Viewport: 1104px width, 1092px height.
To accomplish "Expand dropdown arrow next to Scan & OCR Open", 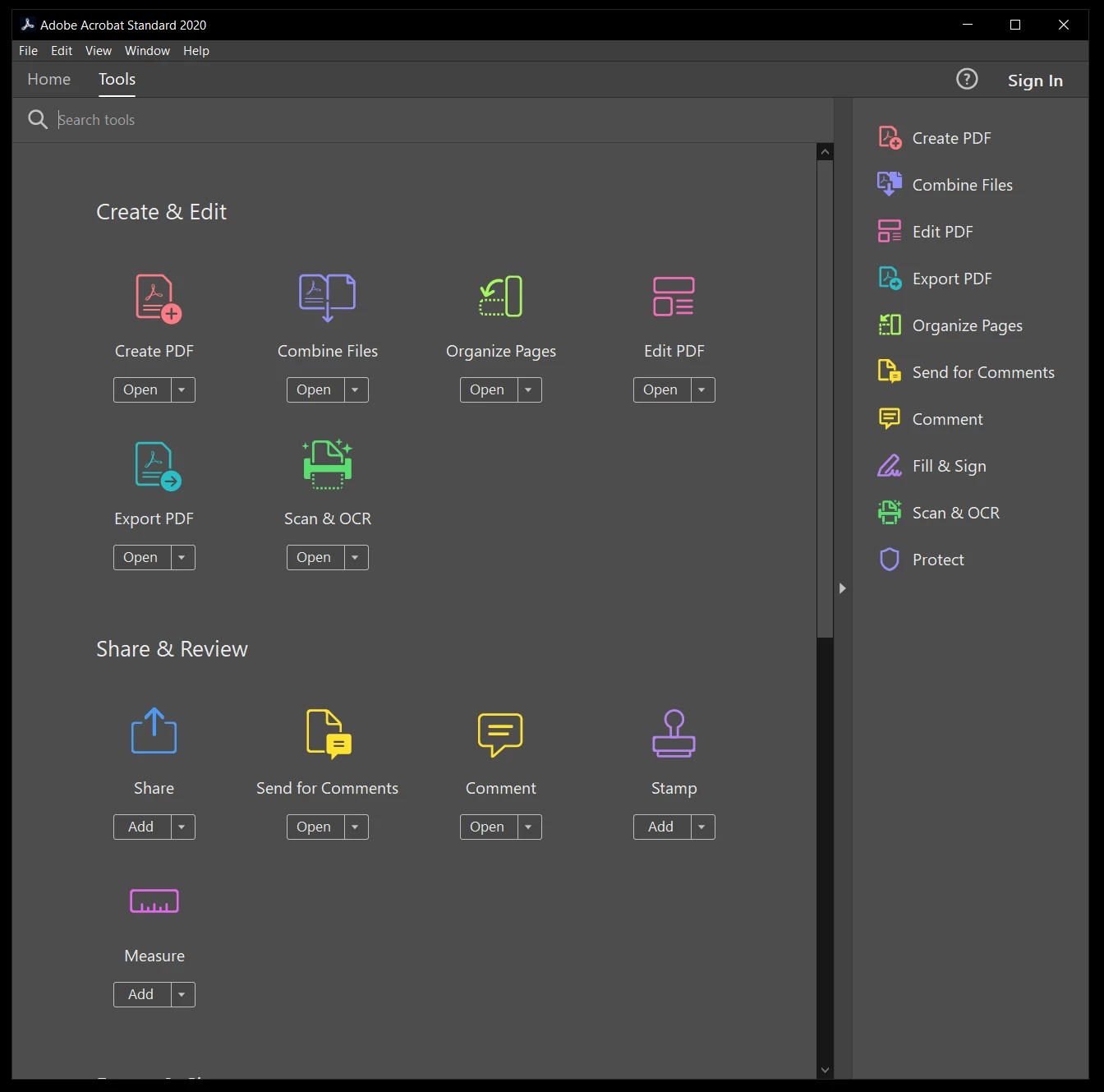I will click(x=356, y=558).
